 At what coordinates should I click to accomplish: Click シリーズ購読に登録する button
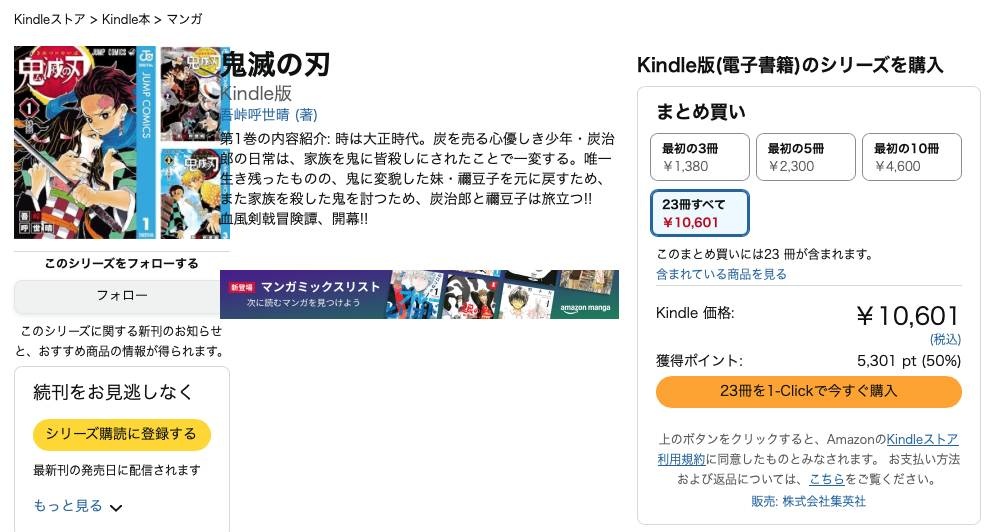(121, 434)
